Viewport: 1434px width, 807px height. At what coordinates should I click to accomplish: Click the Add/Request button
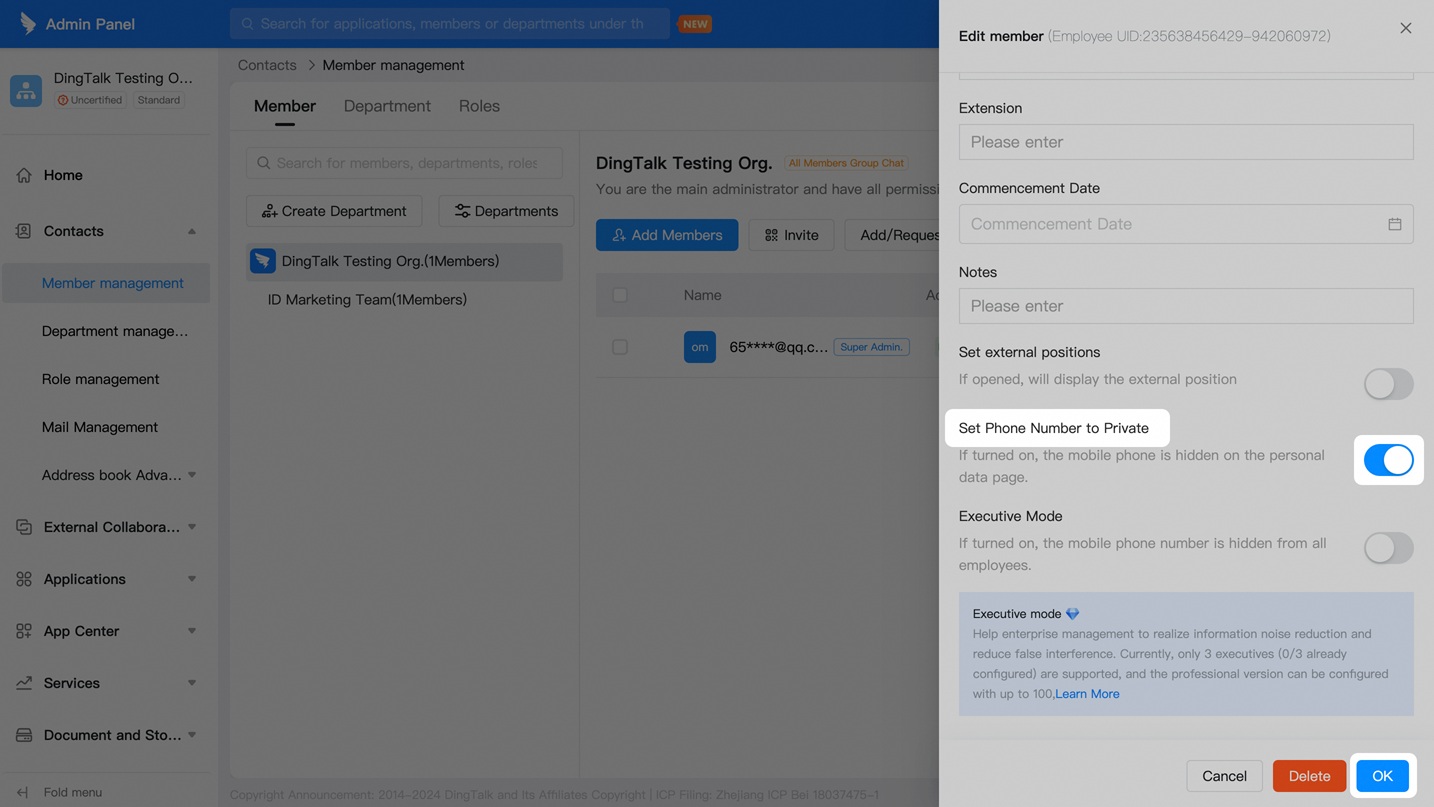point(892,235)
